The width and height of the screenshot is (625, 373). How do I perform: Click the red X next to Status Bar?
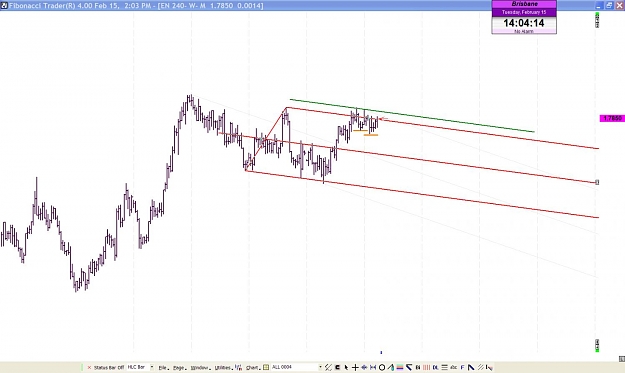pyautogui.click(x=89, y=367)
